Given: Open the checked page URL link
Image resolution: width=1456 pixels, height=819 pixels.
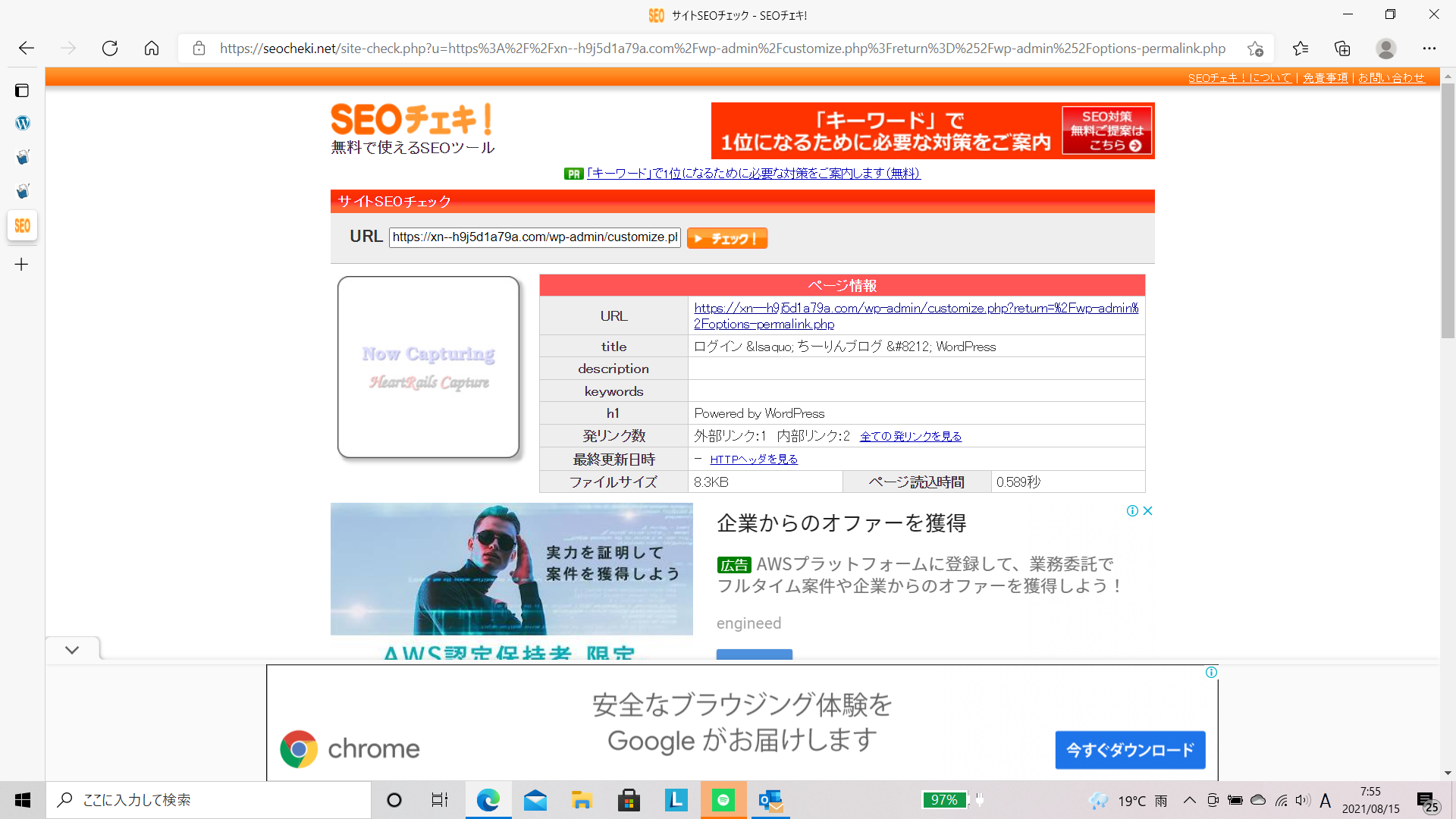Looking at the screenshot, I should click(916, 315).
